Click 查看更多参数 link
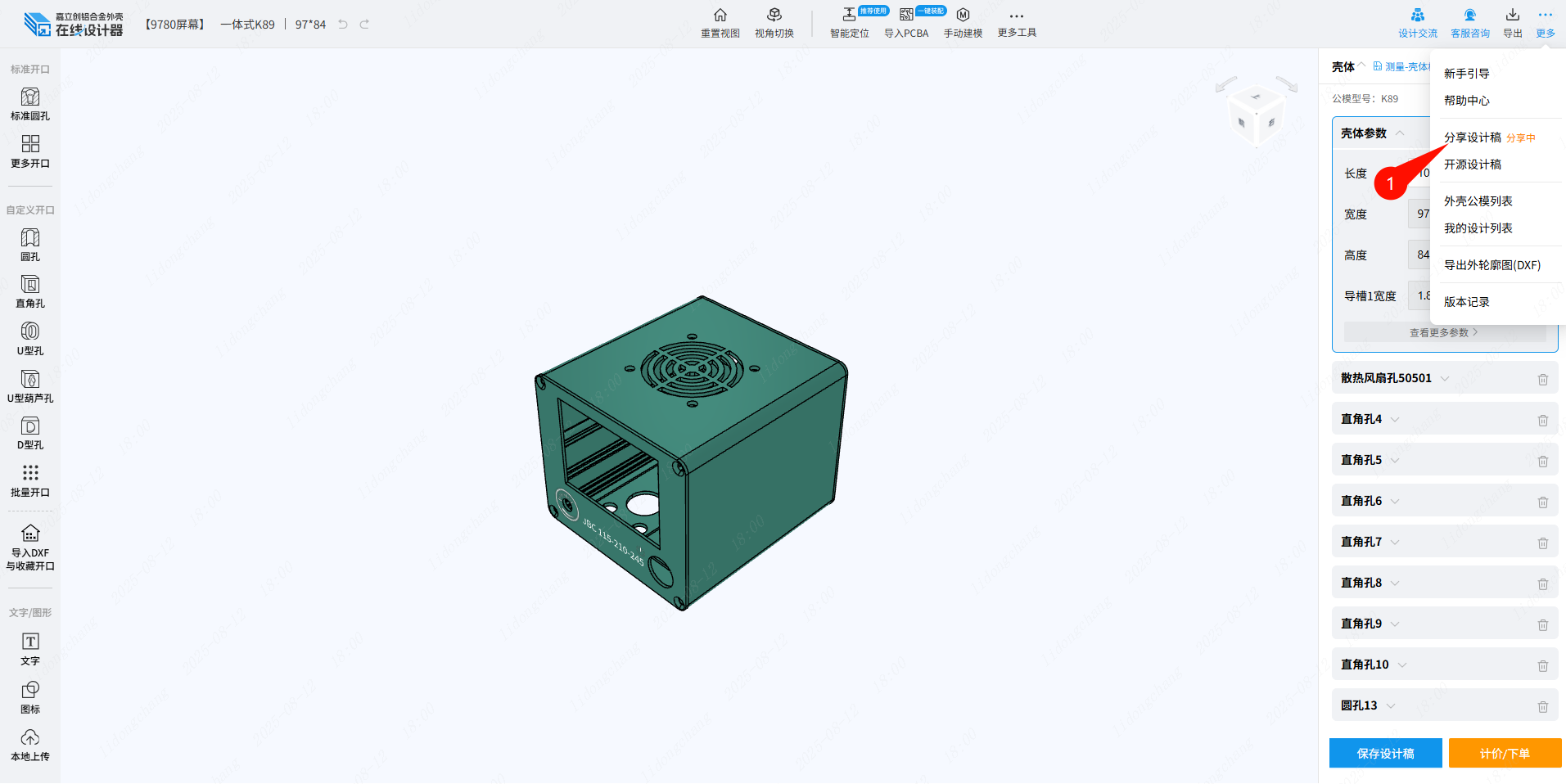 pos(1443,332)
